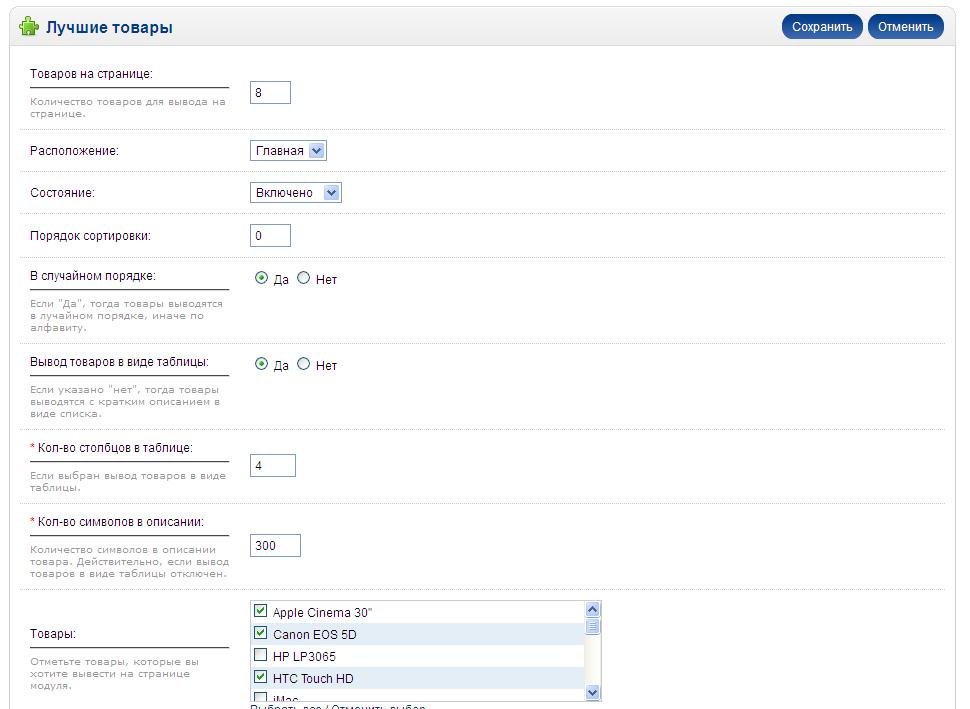The height and width of the screenshot is (709, 970).
Task: Expand the Состояние dropdown
Action: point(295,193)
